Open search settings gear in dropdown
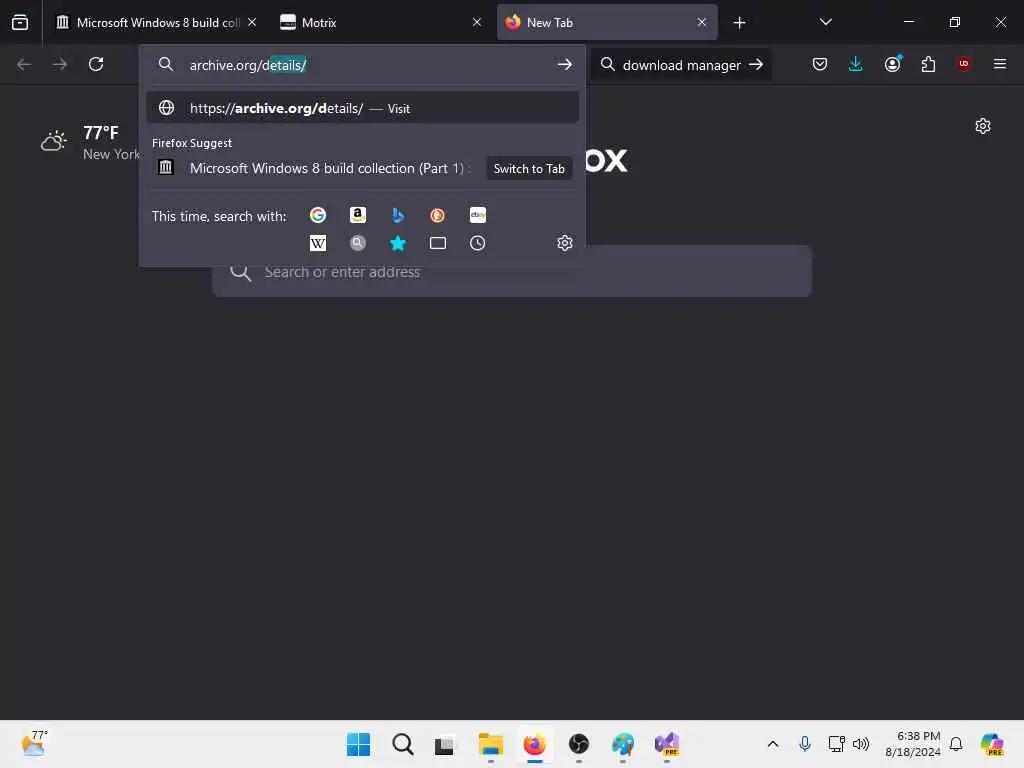This screenshot has width=1024, height=768. (565, 243)
